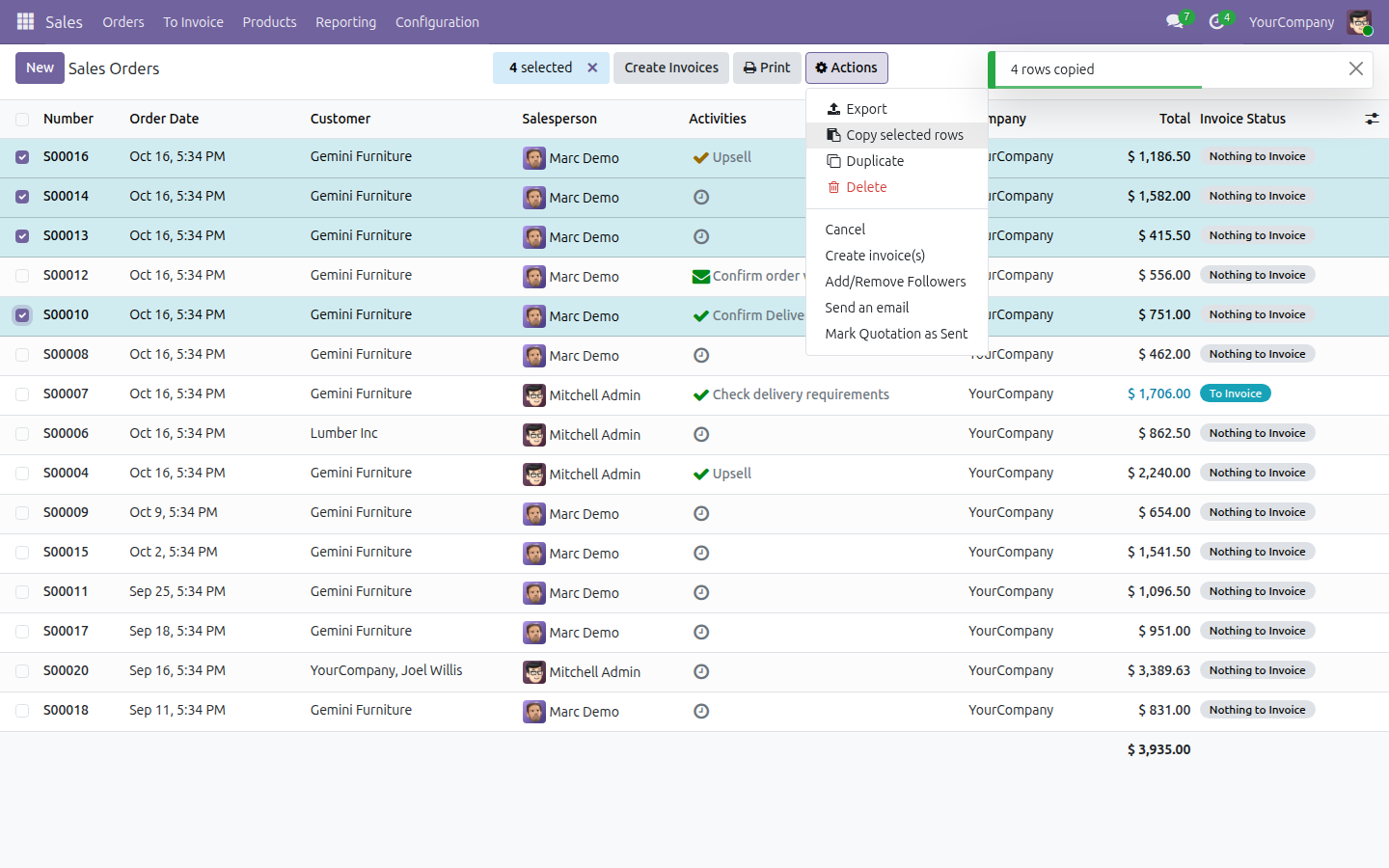Open the activities clock icon in navbar
The image size is (1389, 868).
pos(1216,21)
